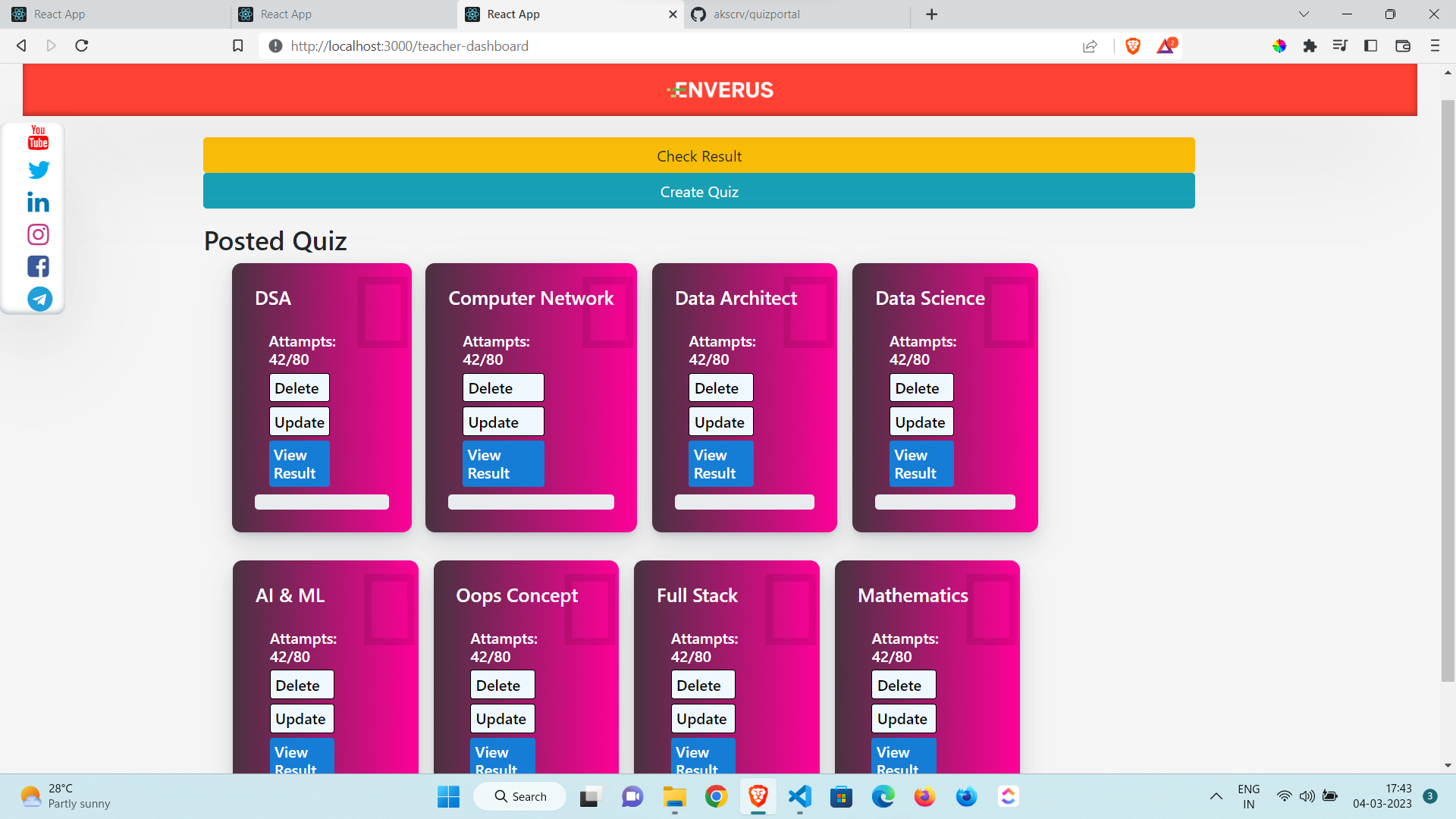The height and width of the screenshot is (819, 1456).
Task: Click the address bar URL field
Action: (x=667, y=45)
